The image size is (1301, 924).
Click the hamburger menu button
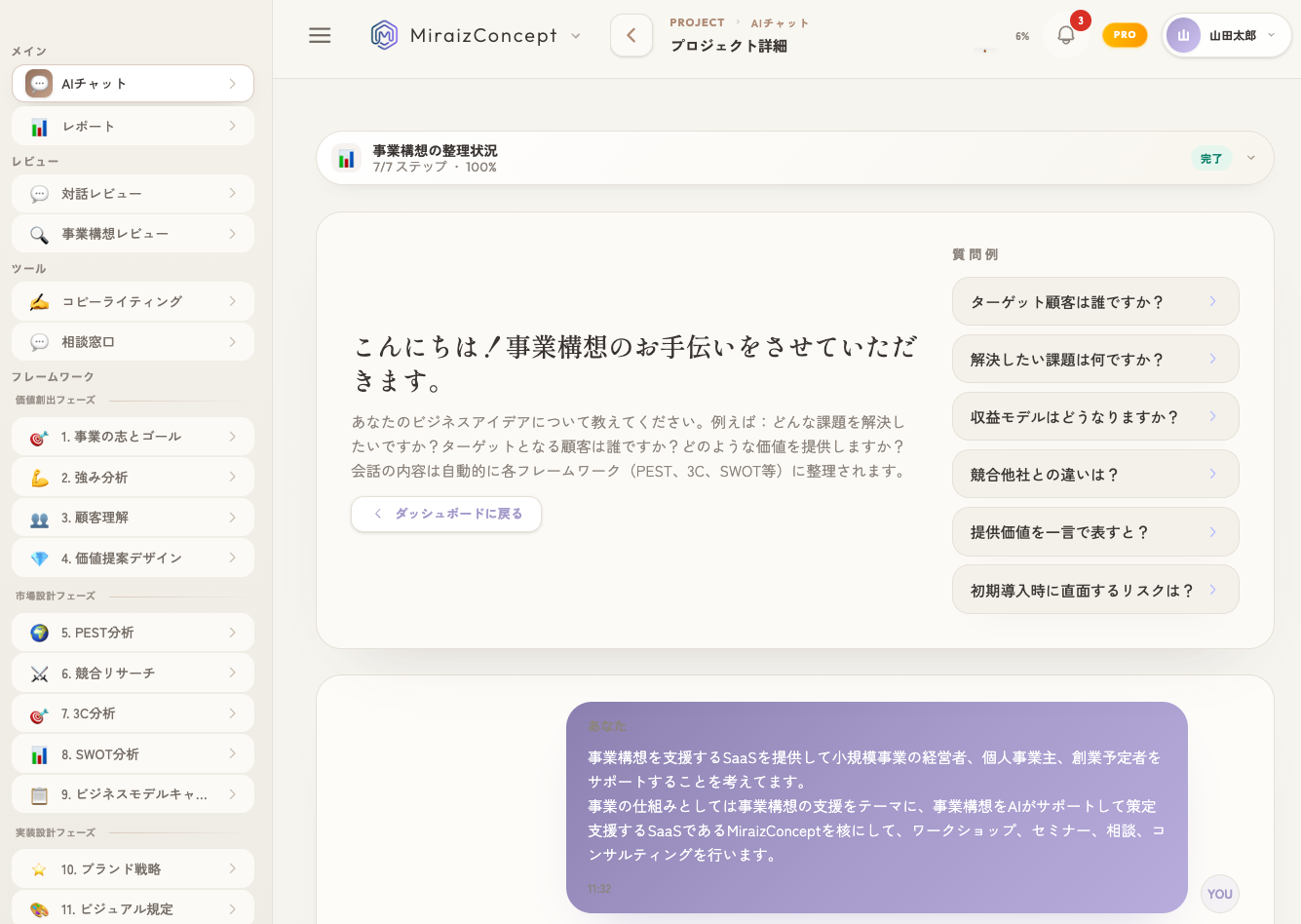coord(320,35)
